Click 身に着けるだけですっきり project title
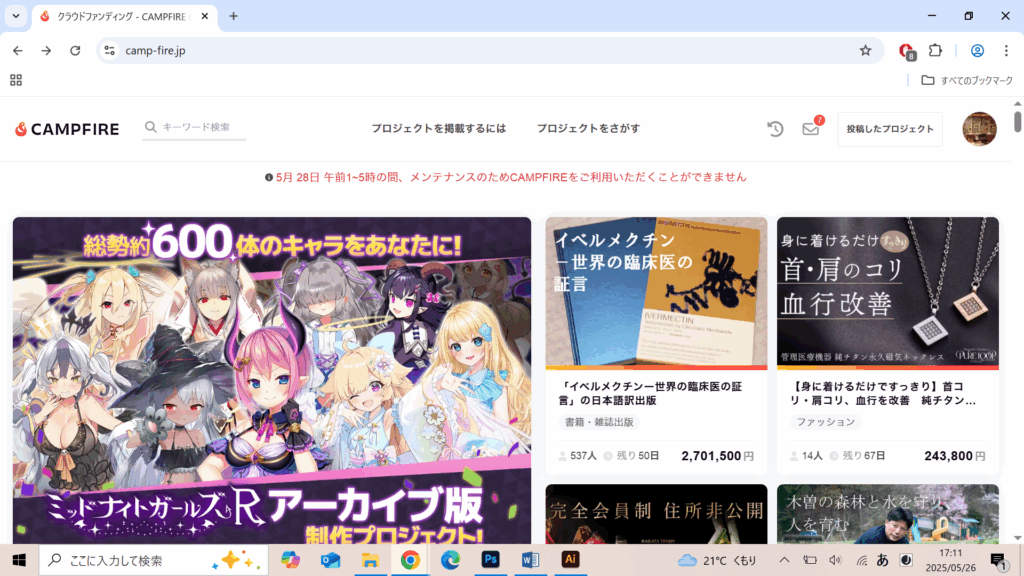 (882, 393)
